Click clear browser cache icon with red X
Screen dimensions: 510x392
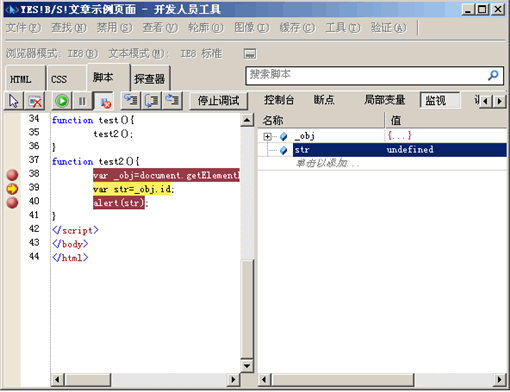[x=35, y=101]
